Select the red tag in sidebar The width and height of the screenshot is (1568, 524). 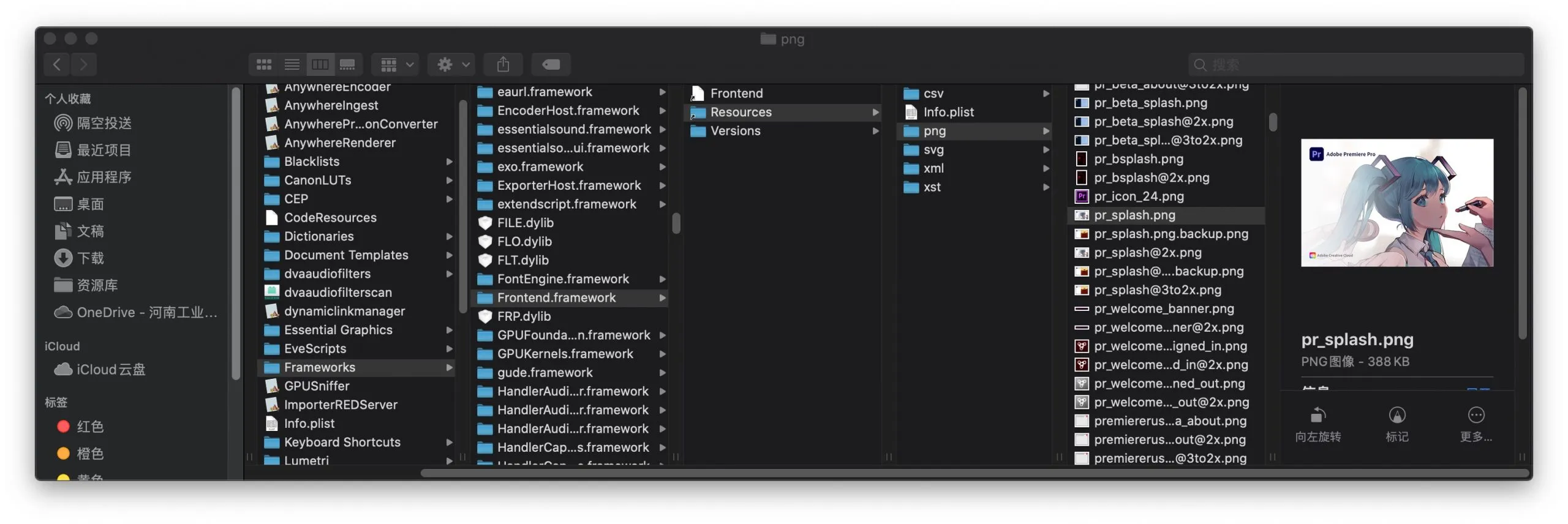(x=80, y=426)
